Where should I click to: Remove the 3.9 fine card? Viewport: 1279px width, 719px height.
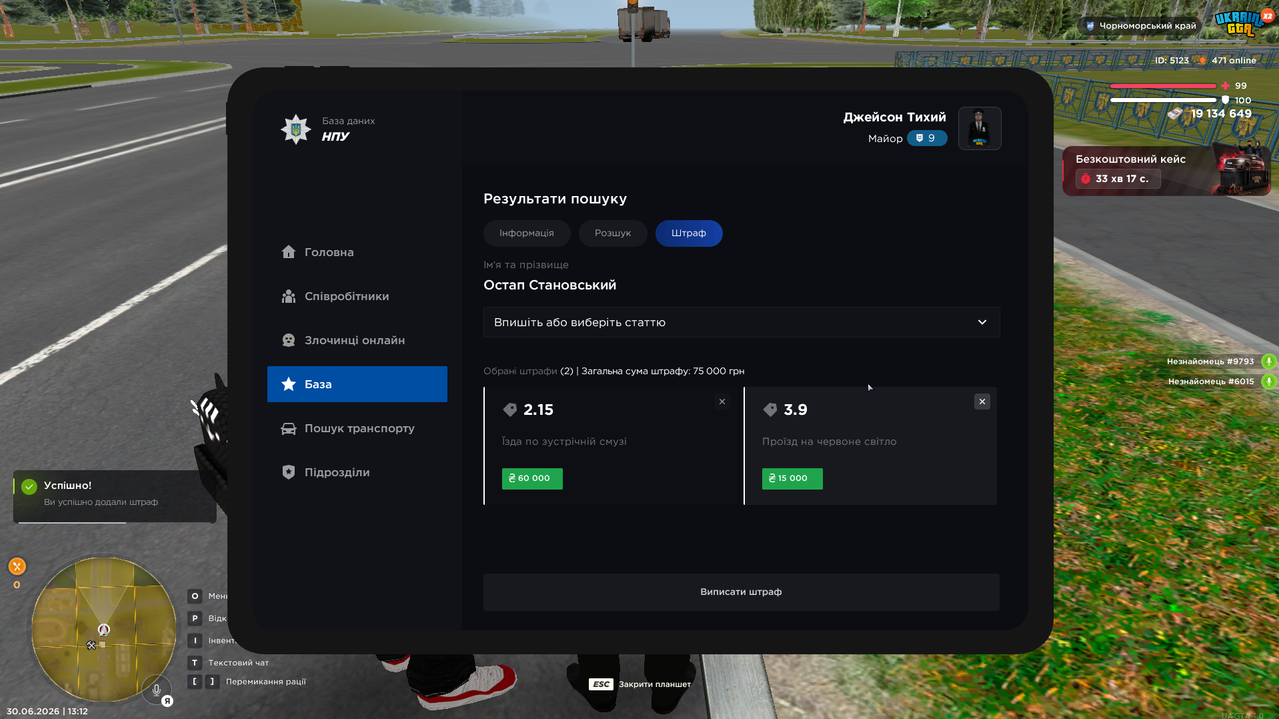tap(982, 401)
